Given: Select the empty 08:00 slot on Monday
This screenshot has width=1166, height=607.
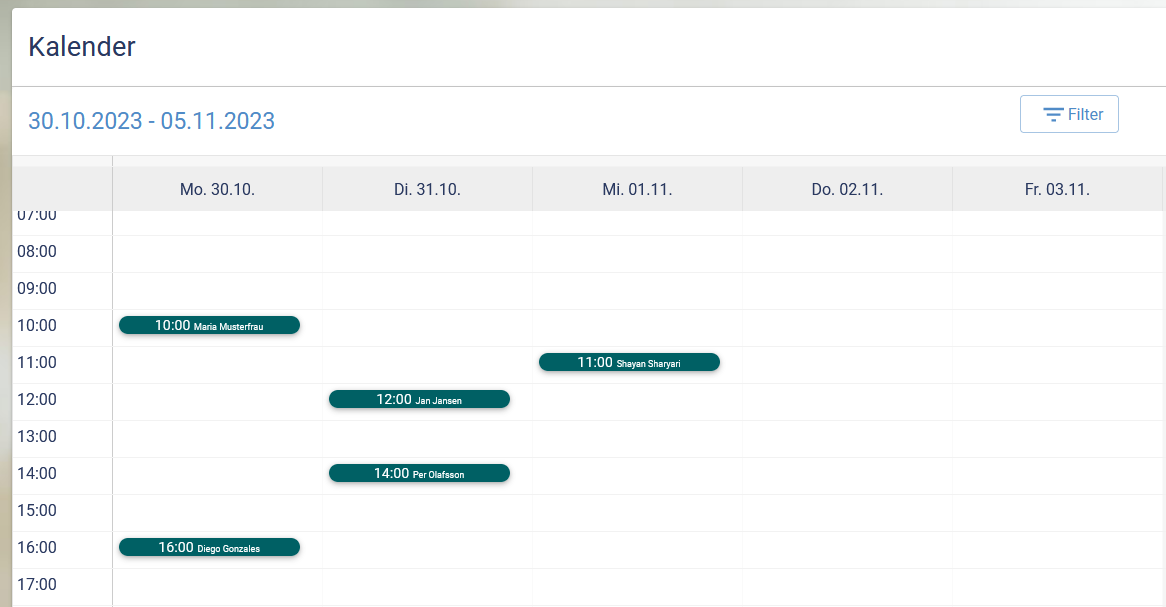Looking at the screenshot, I should click(217, 253).
